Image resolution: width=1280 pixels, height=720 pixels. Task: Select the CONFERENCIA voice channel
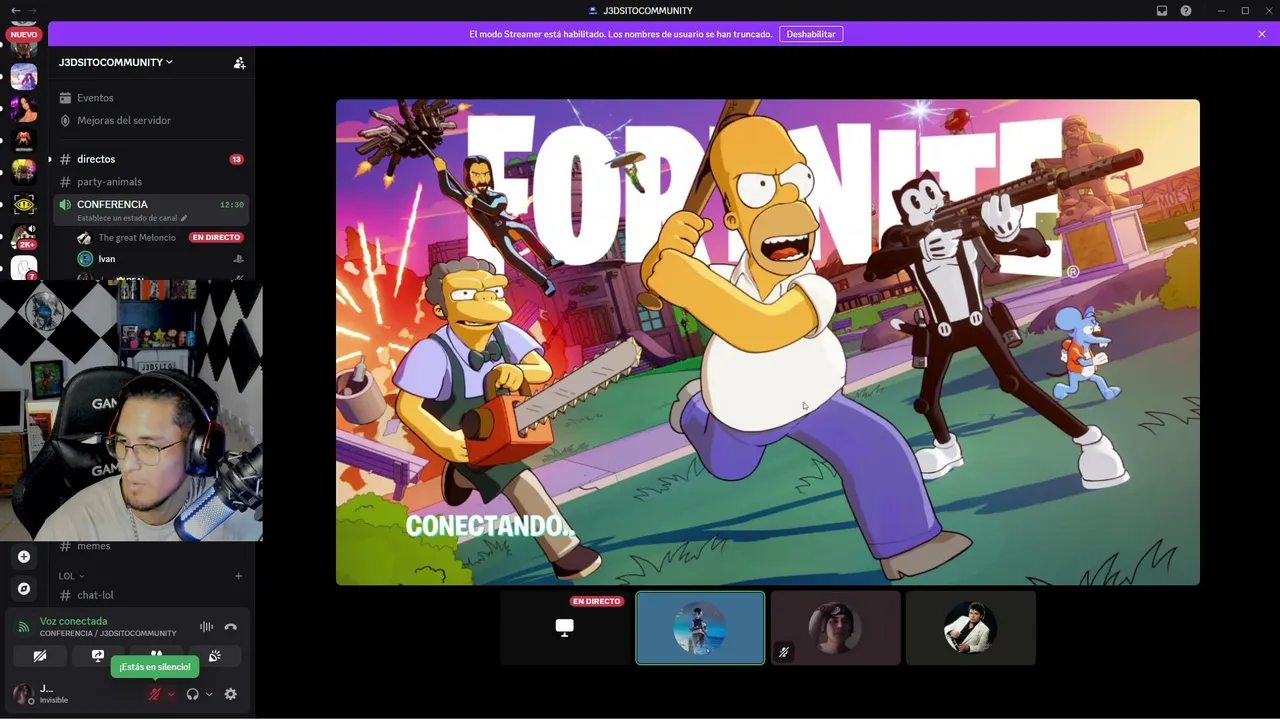click(x=150, y=209)
